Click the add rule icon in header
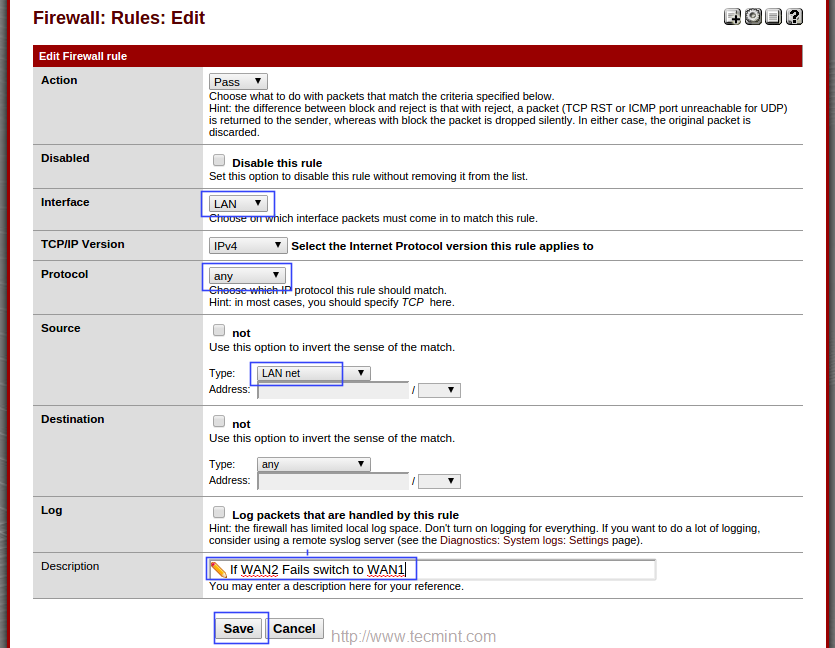Viewport: 835px width, 648px height. point(733,16)
